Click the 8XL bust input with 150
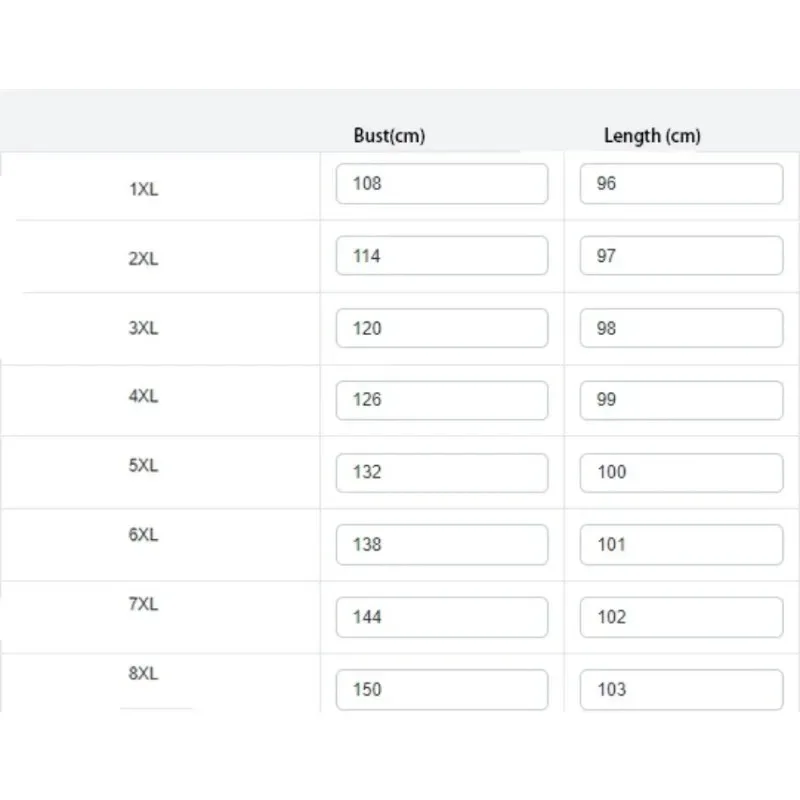Image resolution: width=800 pixels, height=800 pixels. (x=442, y=690)
